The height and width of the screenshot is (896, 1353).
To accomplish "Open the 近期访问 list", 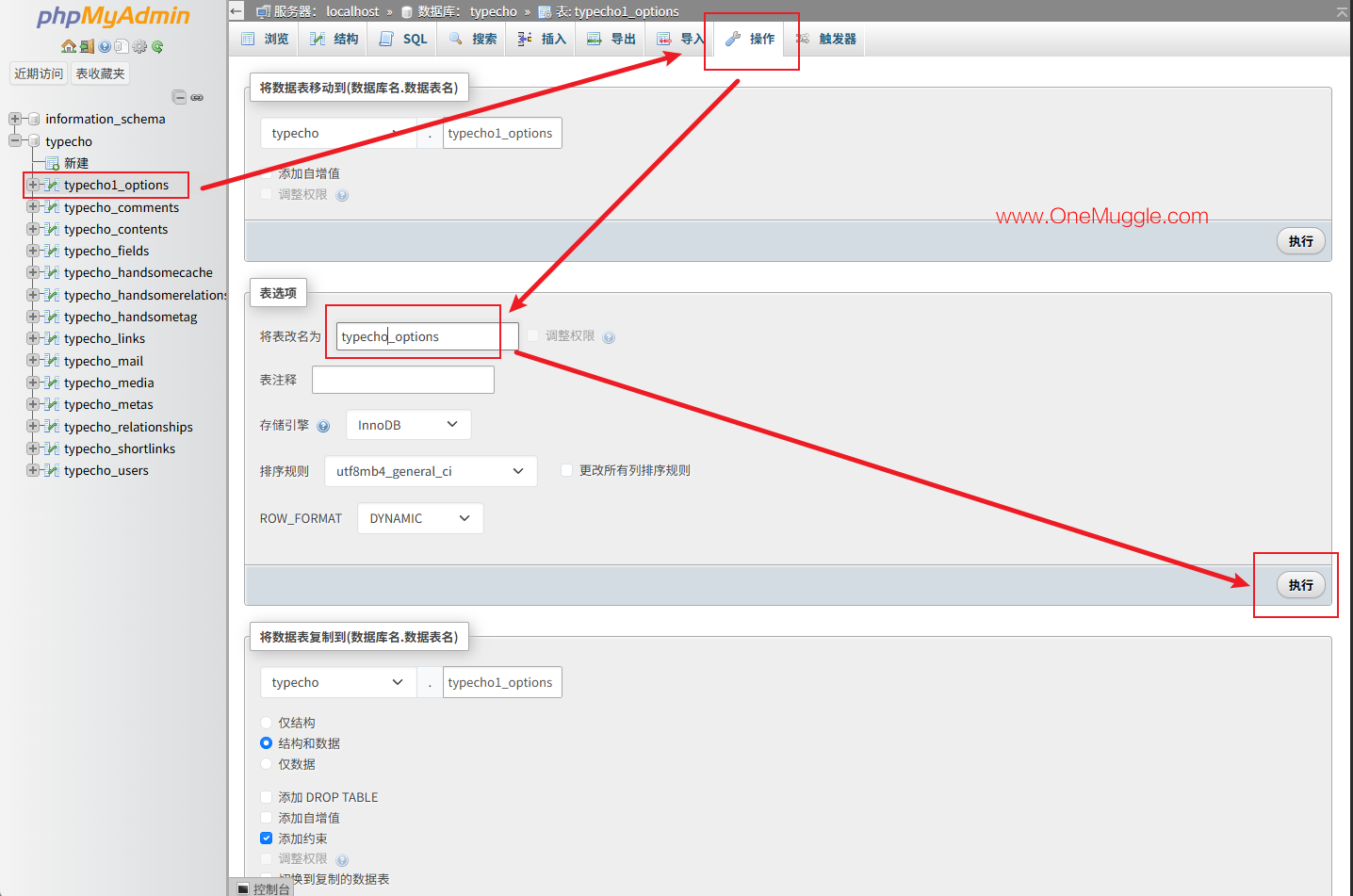I will click(x=39, y=73).
